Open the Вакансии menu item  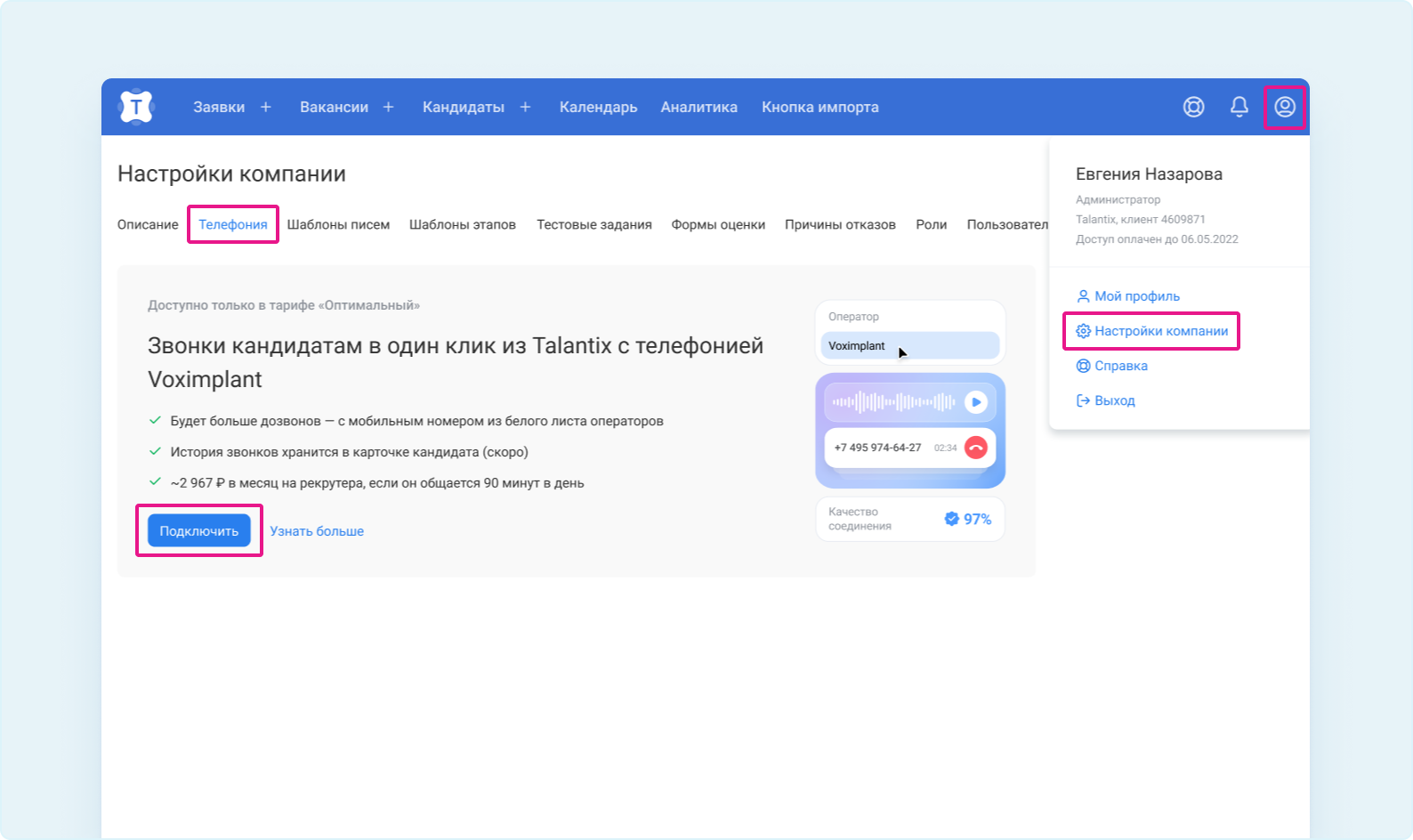pyautogui.click(x=334, y=107)
